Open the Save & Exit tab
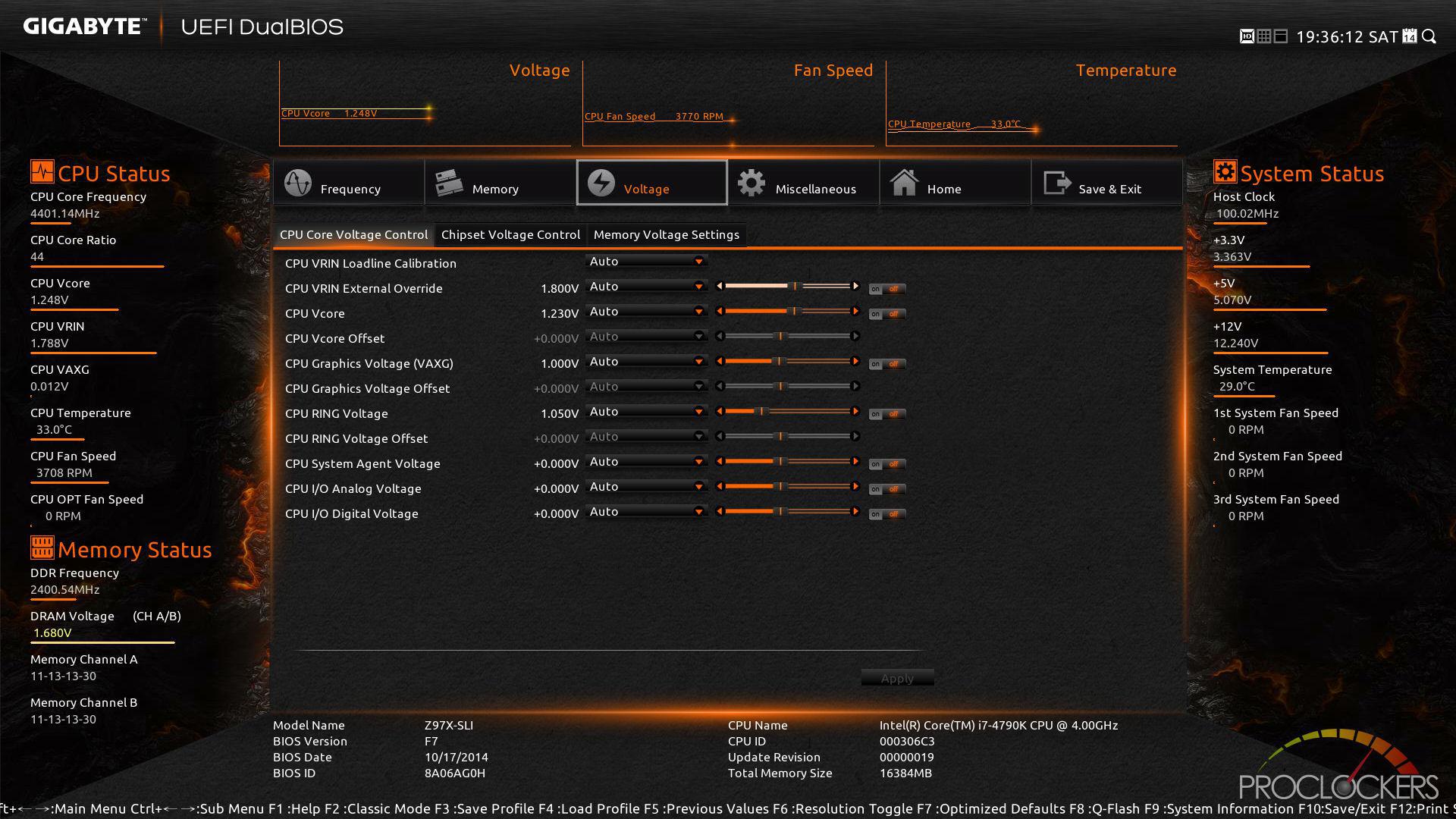Screen dimensions: 1456x819 pos(1107,183)
